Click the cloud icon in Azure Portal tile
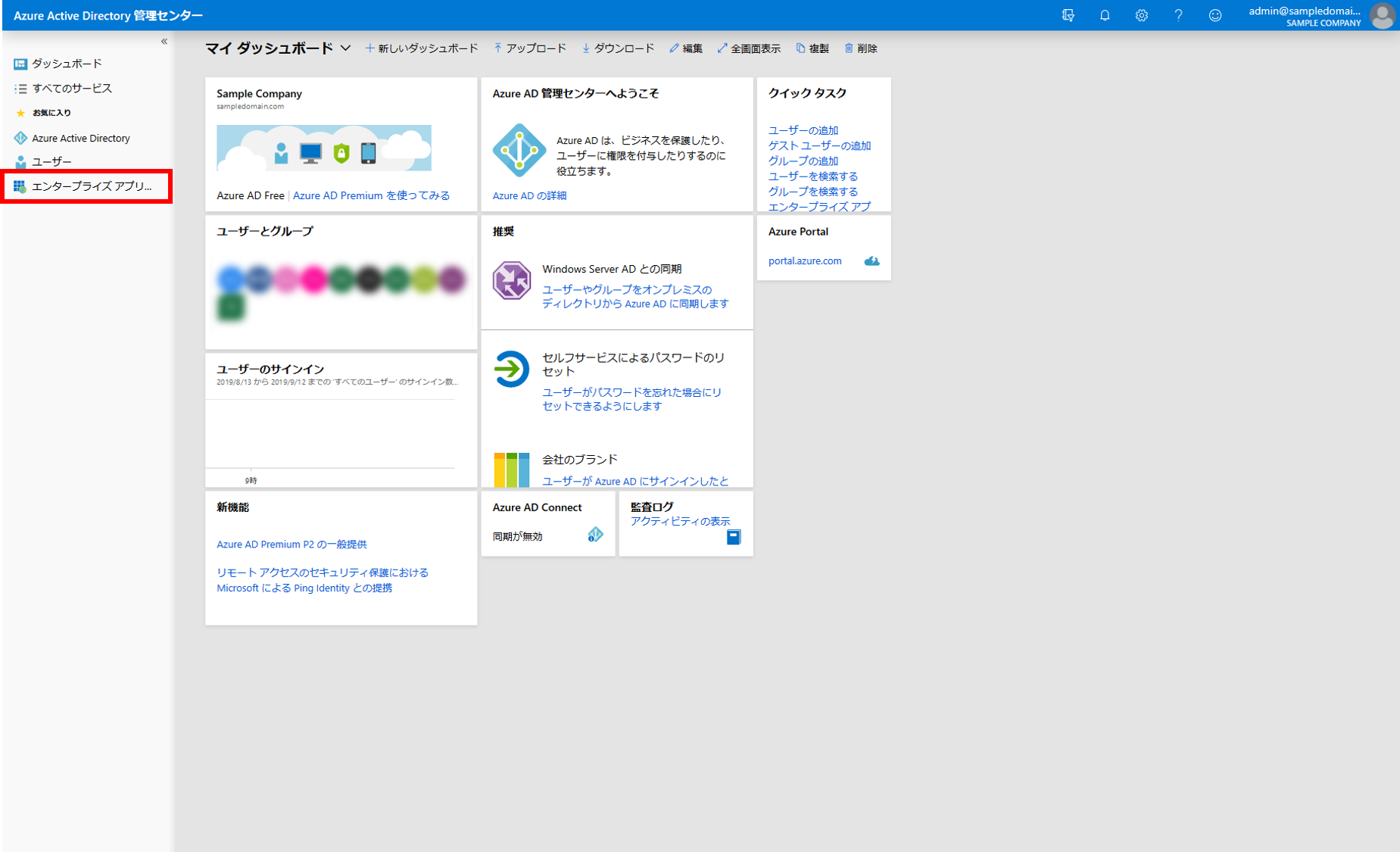The image size is (1400, 852). click(872, 261)
